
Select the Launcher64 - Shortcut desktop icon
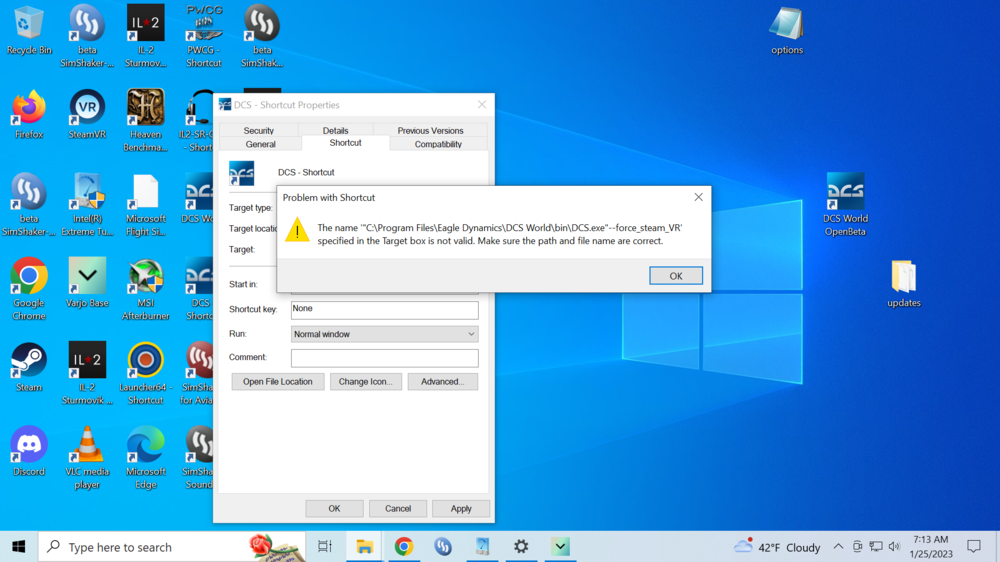point(145,373)
